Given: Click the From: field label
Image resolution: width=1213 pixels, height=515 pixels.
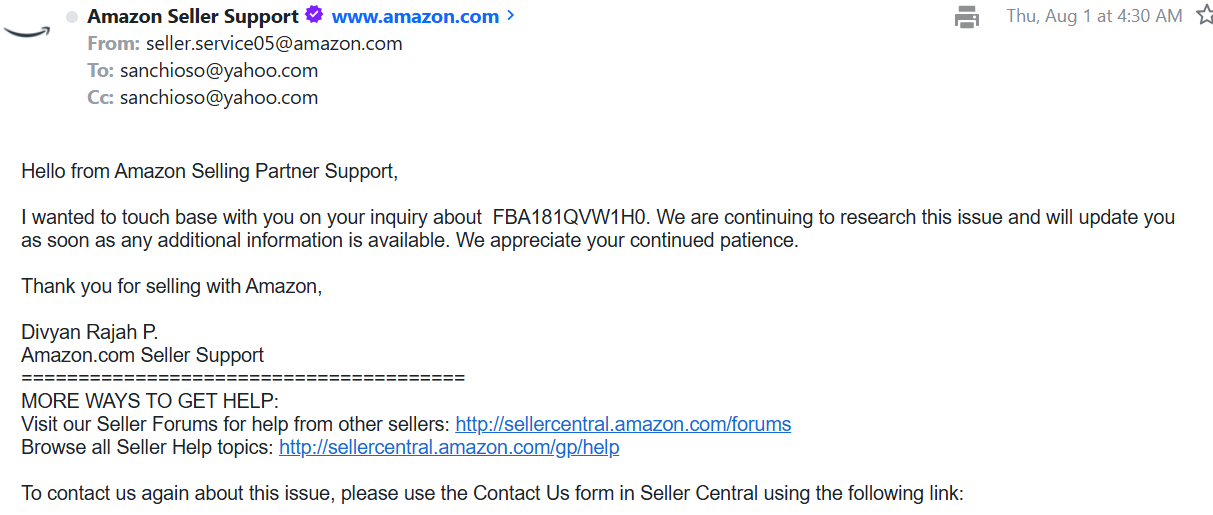Looking at the screenshot, I should click(114, 44).
